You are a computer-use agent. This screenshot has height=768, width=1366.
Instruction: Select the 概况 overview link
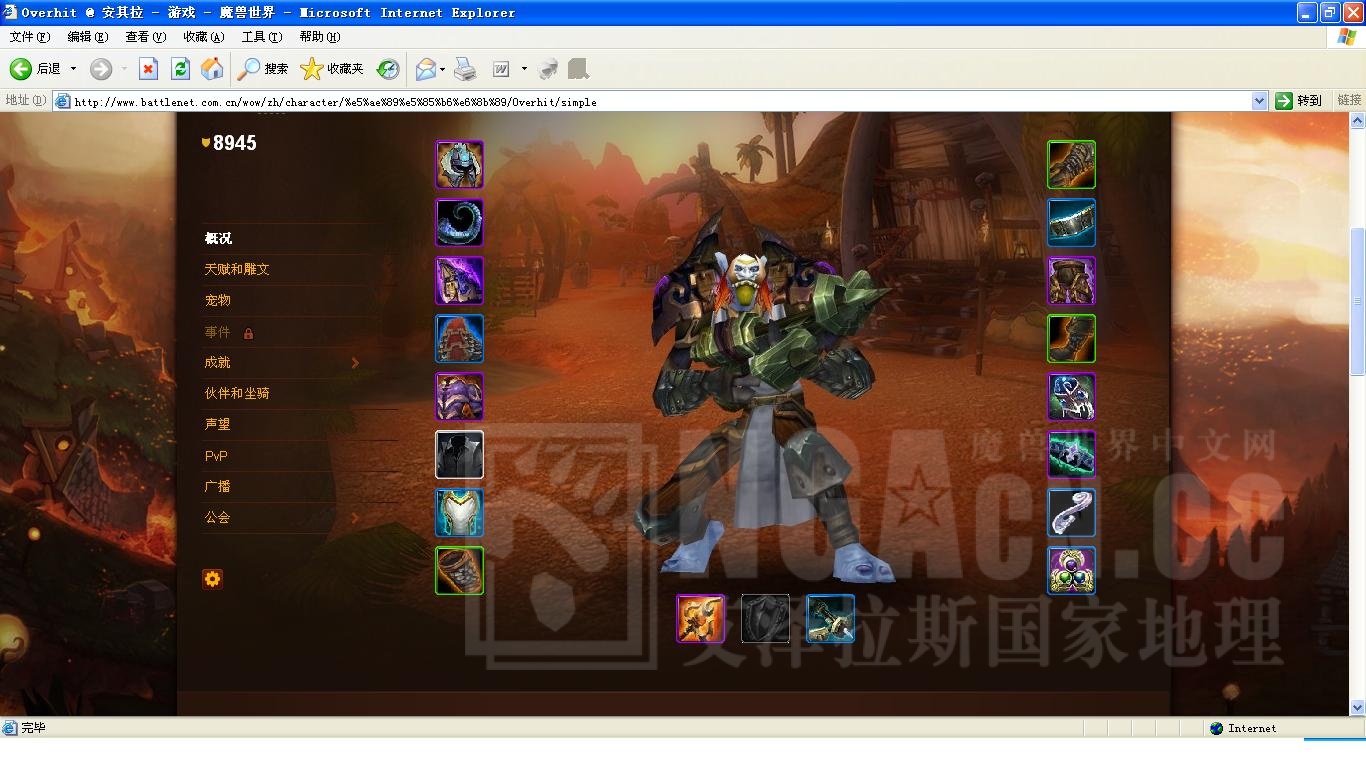pyautogui.click(x=218, y=238)
